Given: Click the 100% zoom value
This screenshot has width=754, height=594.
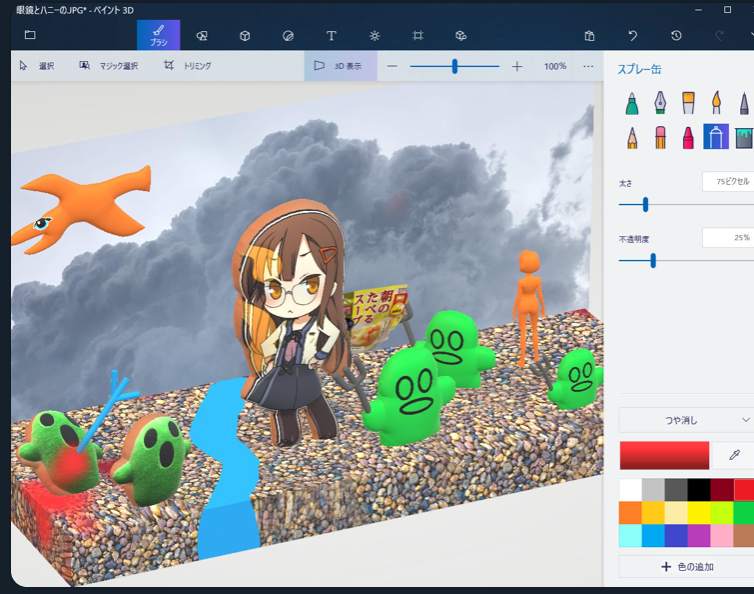Looking at the screenshot, I should point(555,66).
